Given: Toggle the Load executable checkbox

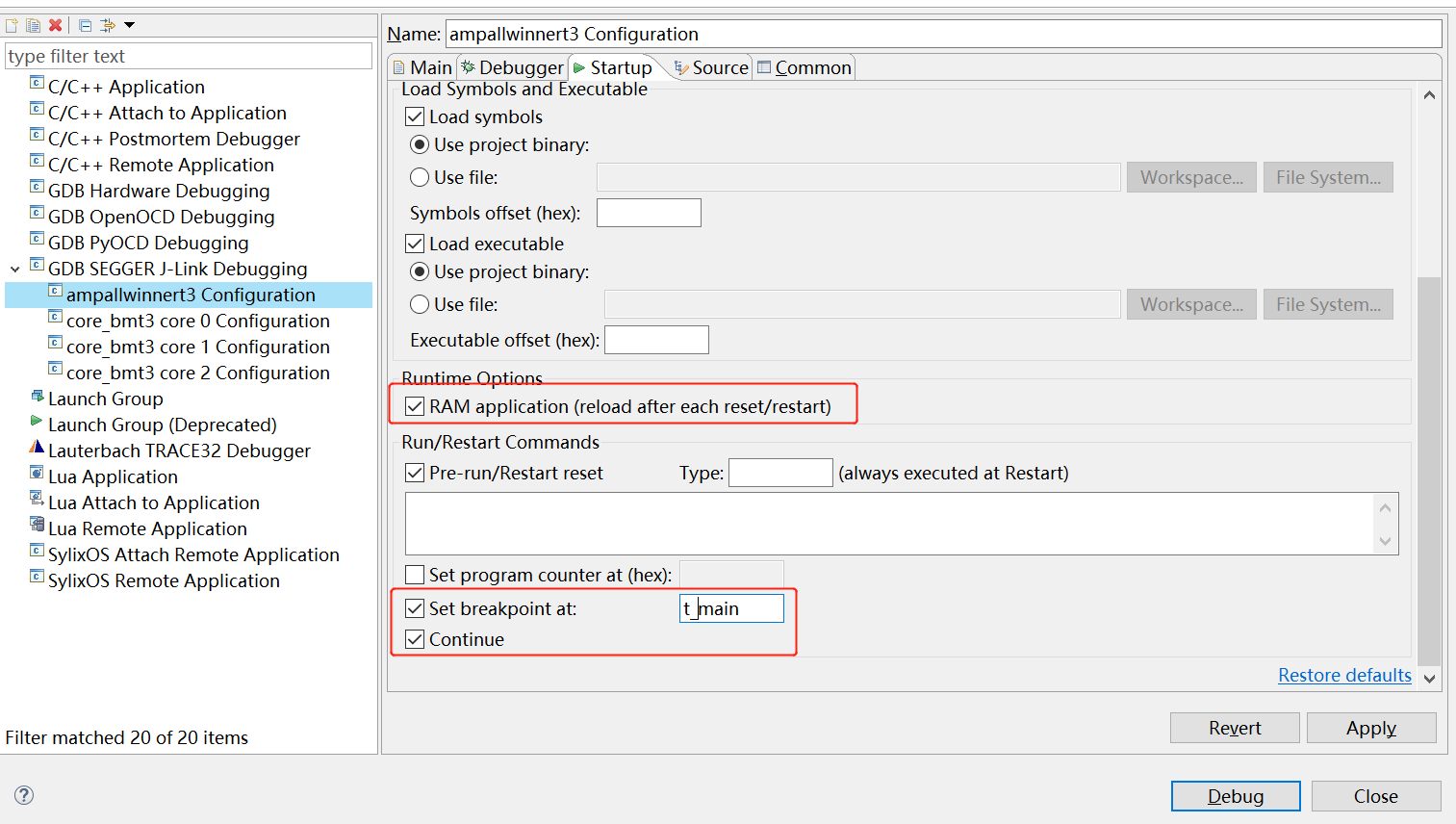Looking at the screenshot, I should click(x=415, y=244).
